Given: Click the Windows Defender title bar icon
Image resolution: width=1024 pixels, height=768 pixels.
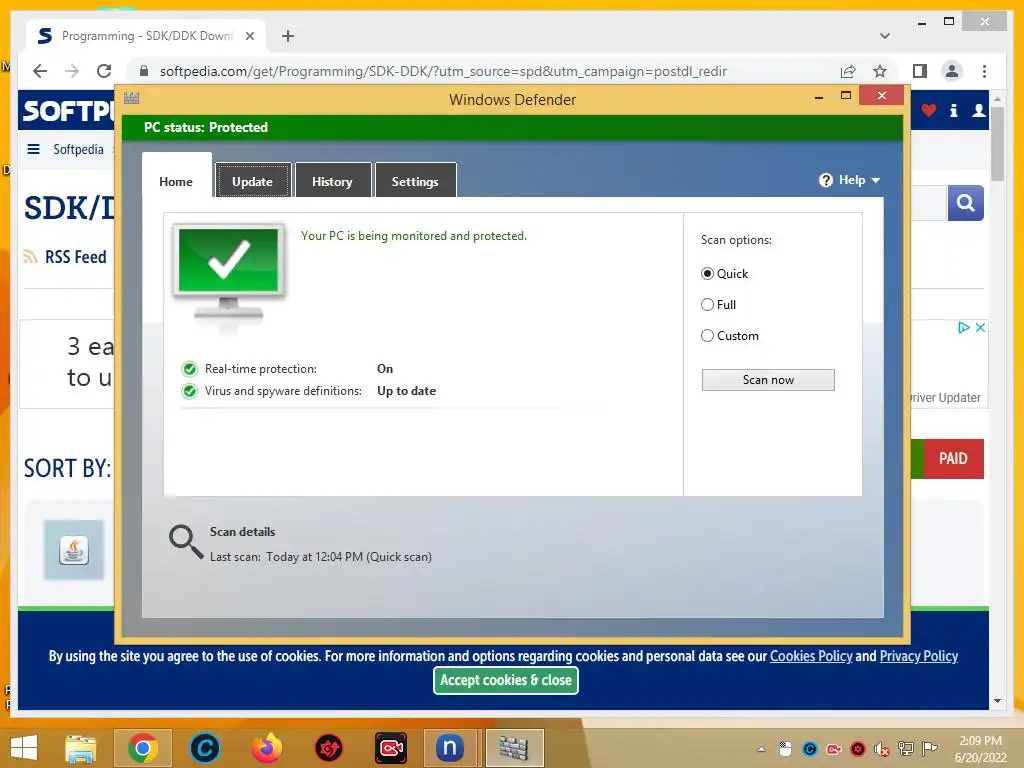Looking at the screenshot, I should 131,99.
